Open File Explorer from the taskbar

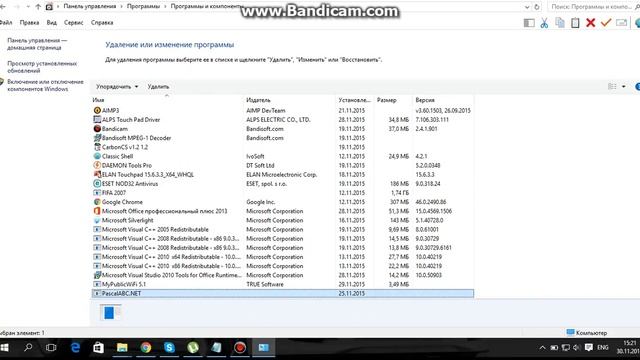tap(122, 348)
